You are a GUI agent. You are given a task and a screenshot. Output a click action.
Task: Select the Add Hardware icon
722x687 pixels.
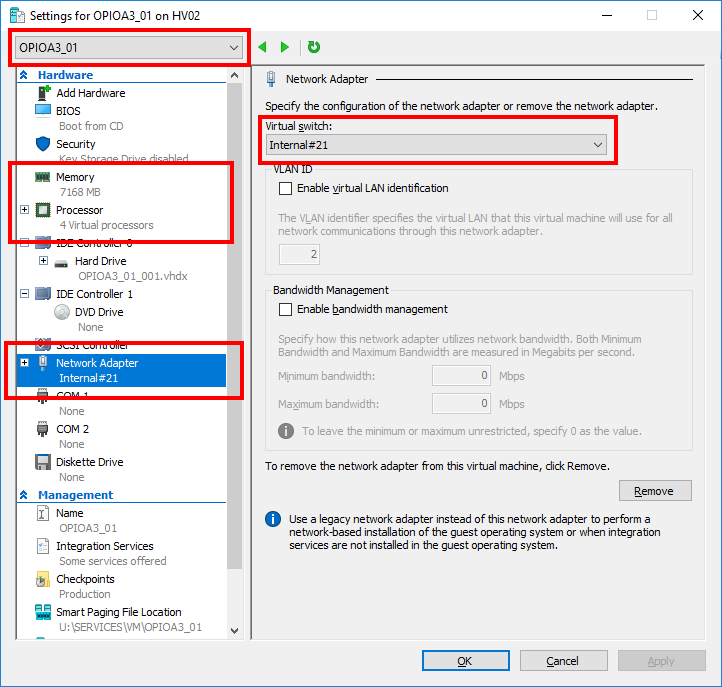pos(43,93)
